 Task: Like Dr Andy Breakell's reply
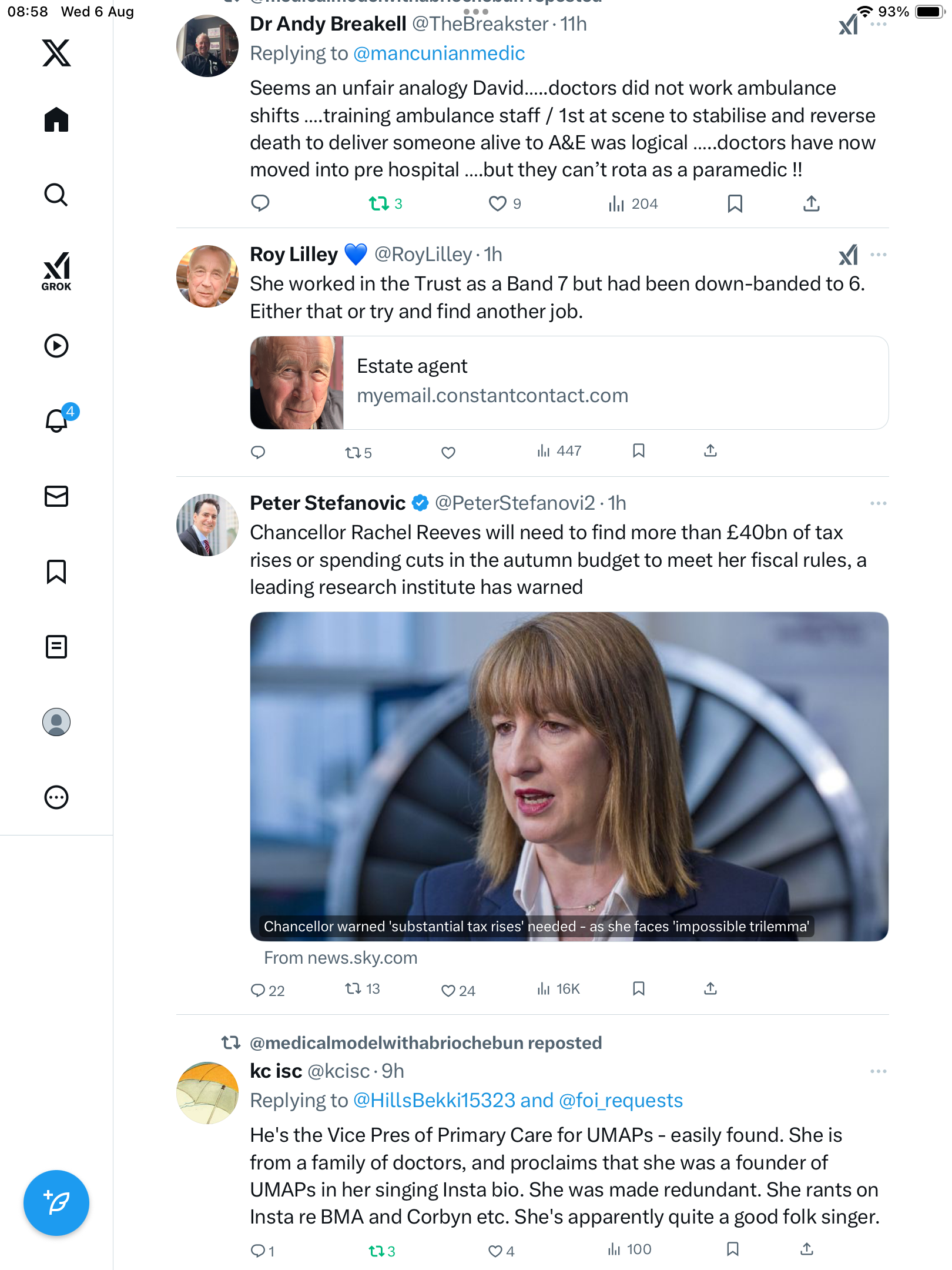tap(498, 204)
